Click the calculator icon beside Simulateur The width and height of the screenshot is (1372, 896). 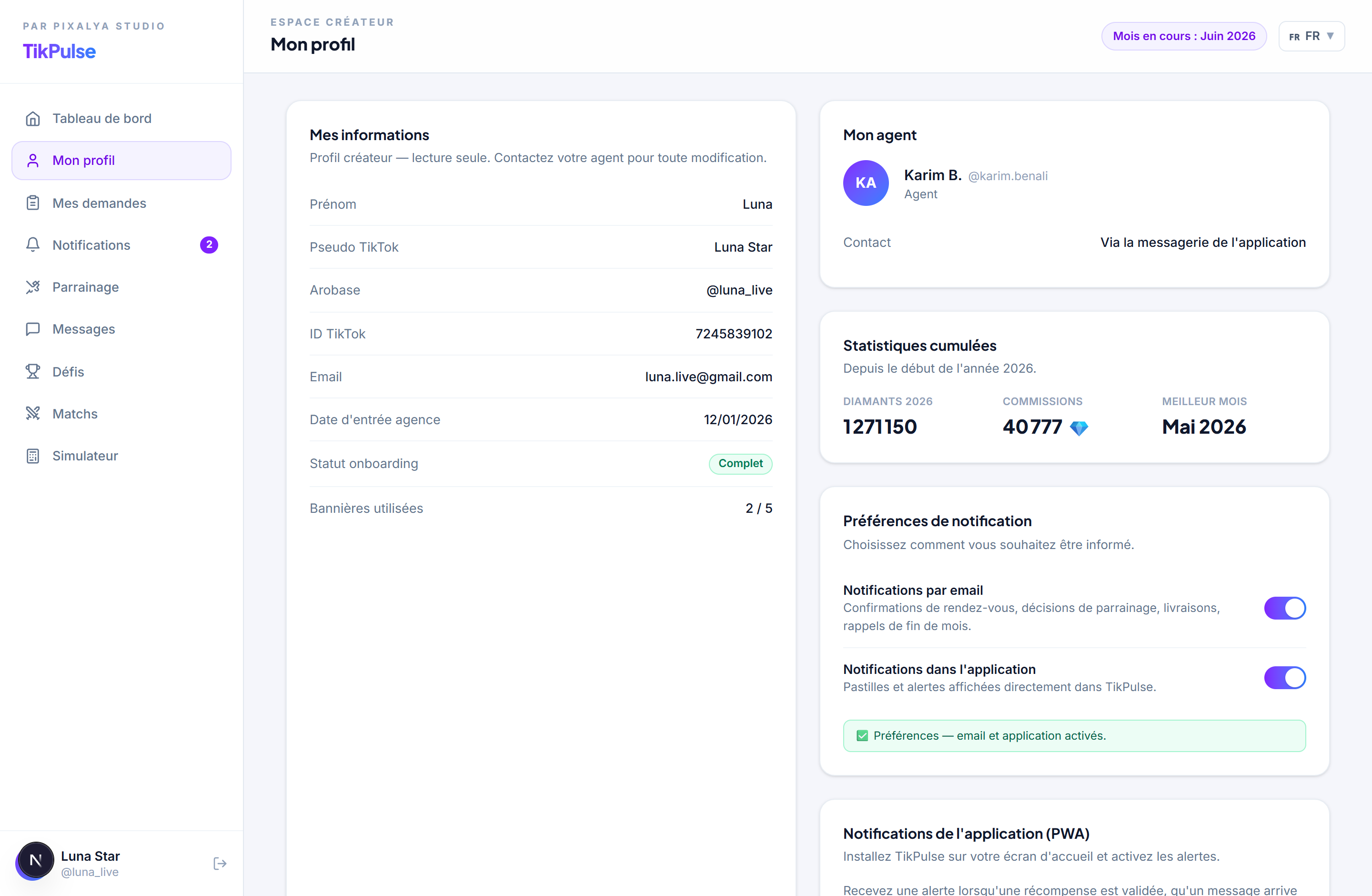pyautogui.click(x=33, y=456)
